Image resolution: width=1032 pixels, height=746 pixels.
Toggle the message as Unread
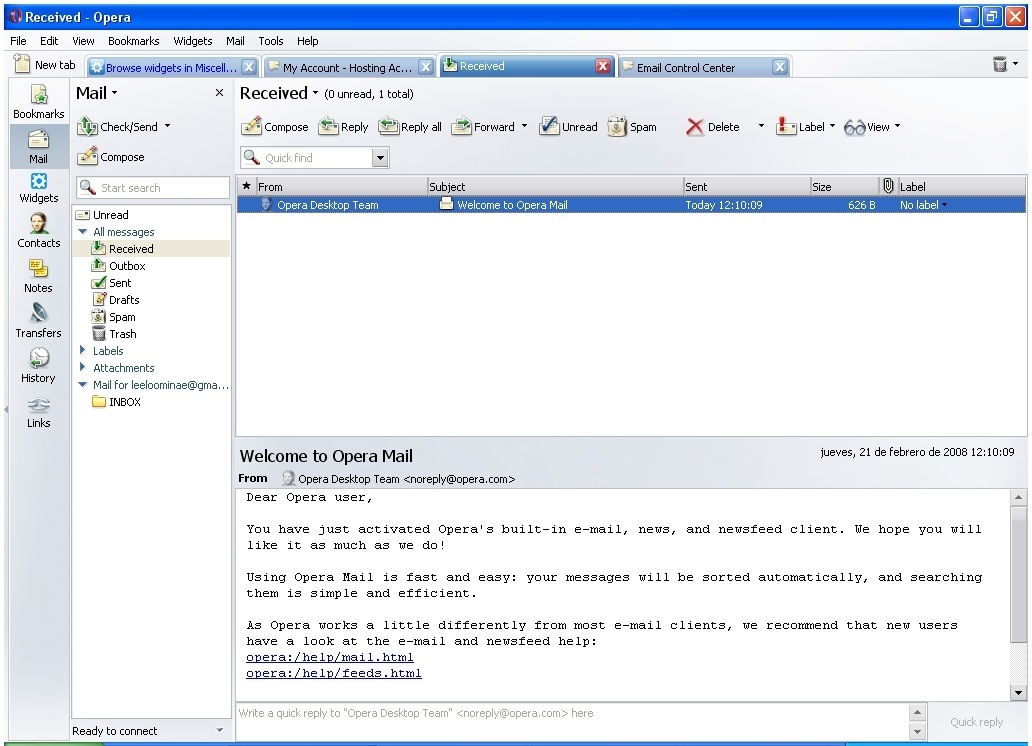568,127
